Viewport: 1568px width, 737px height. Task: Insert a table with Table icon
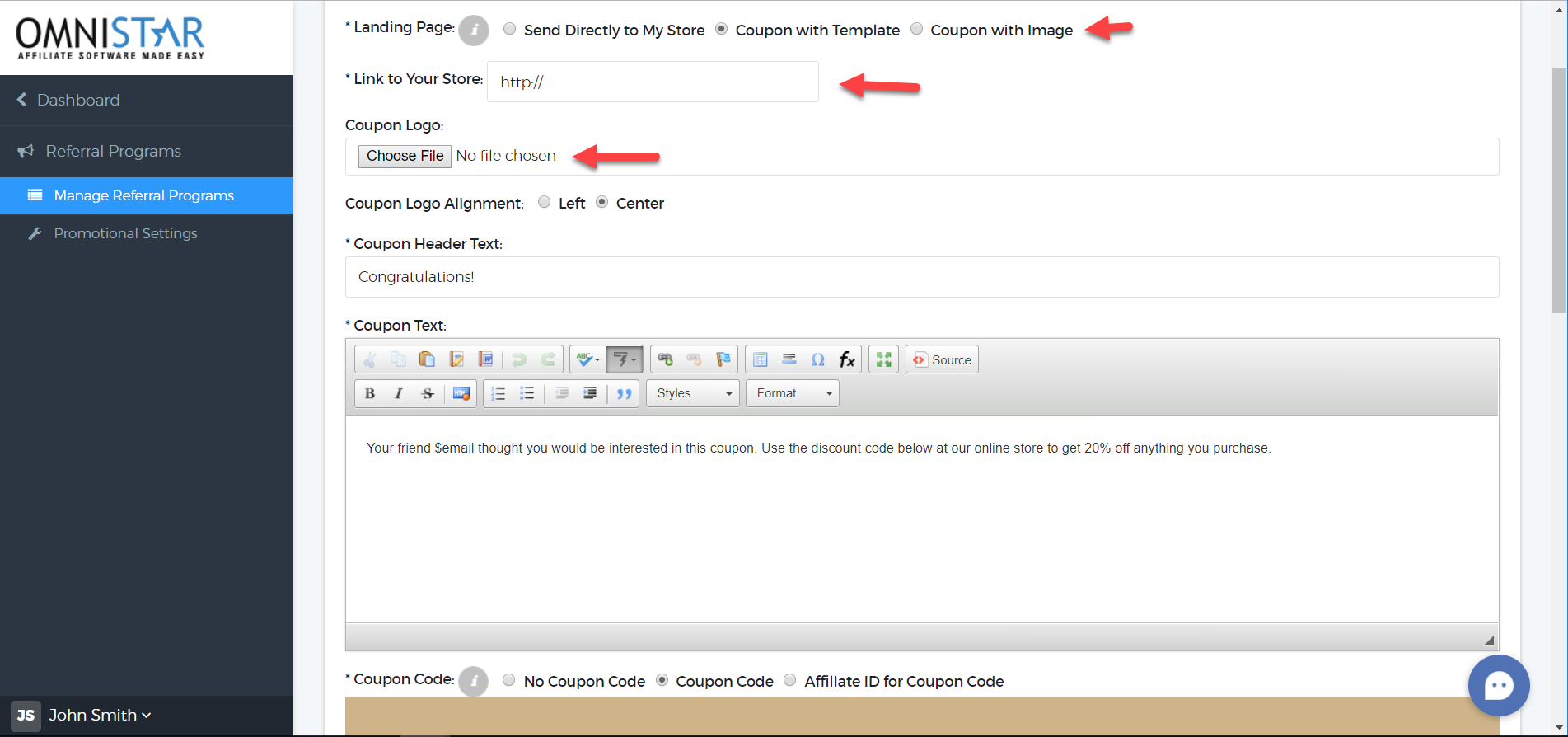(x=760, y=359)
